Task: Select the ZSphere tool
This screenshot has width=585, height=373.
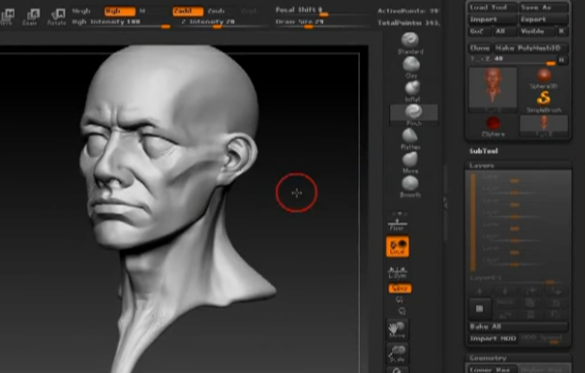Action: (493, 126)
